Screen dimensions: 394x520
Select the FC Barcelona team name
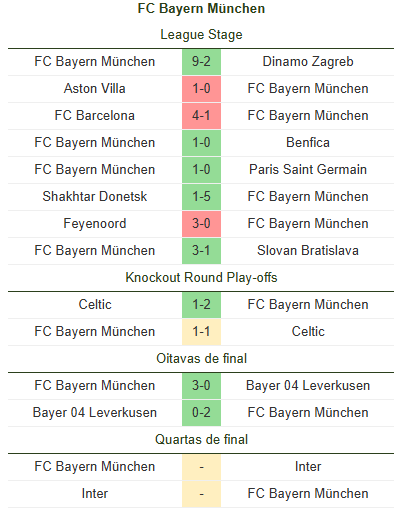point(95,116)
